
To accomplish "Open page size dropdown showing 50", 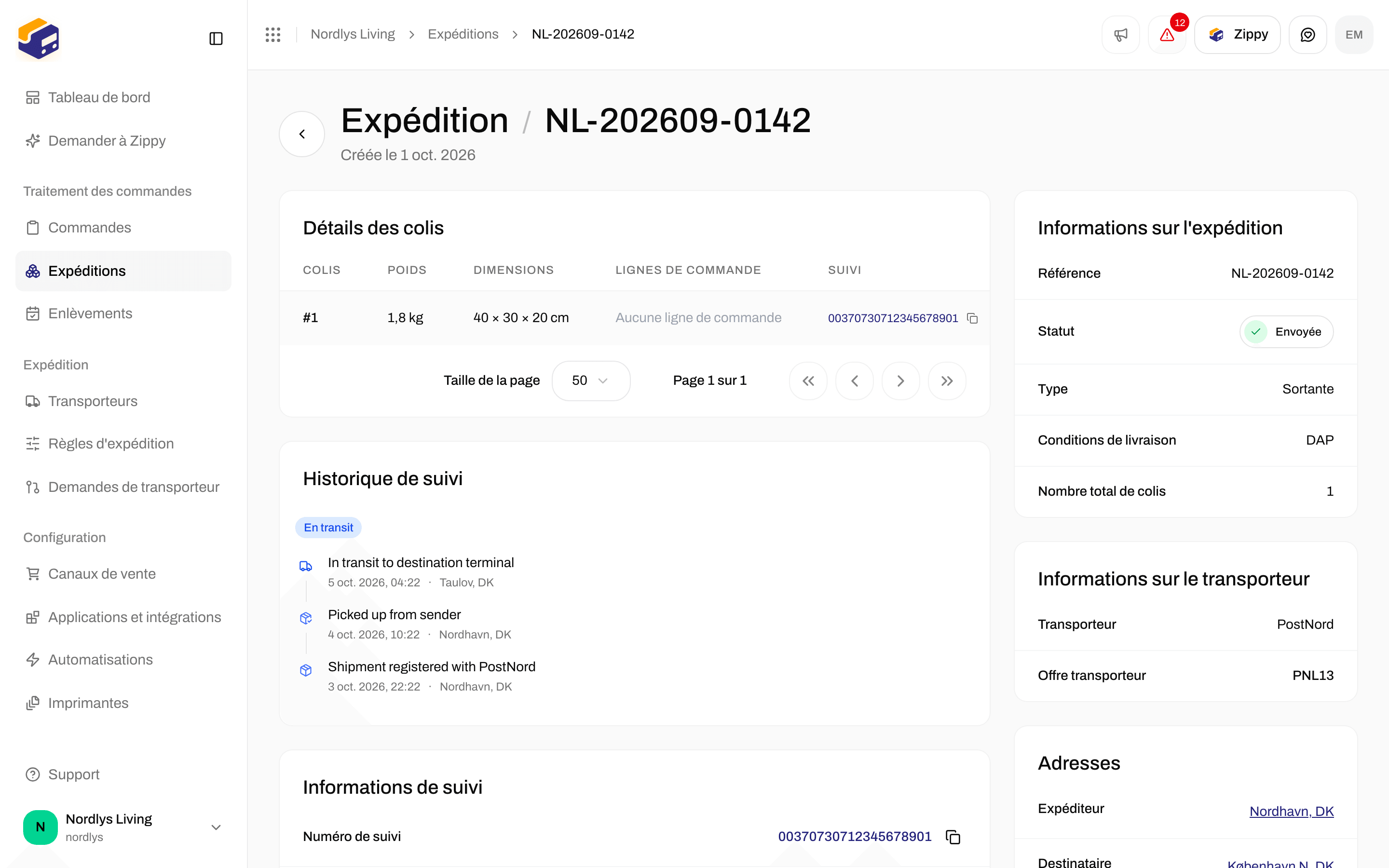I will 591,380.
